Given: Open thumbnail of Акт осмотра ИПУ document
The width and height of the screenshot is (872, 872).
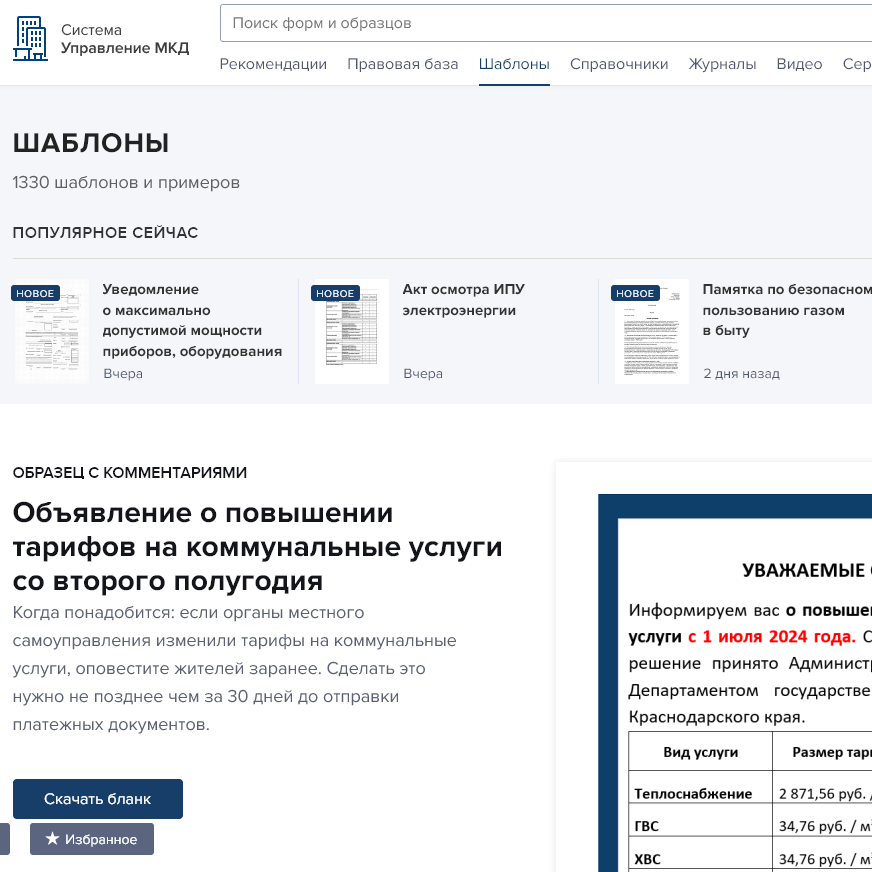Looking at the screenshot, I should [351, 331].
